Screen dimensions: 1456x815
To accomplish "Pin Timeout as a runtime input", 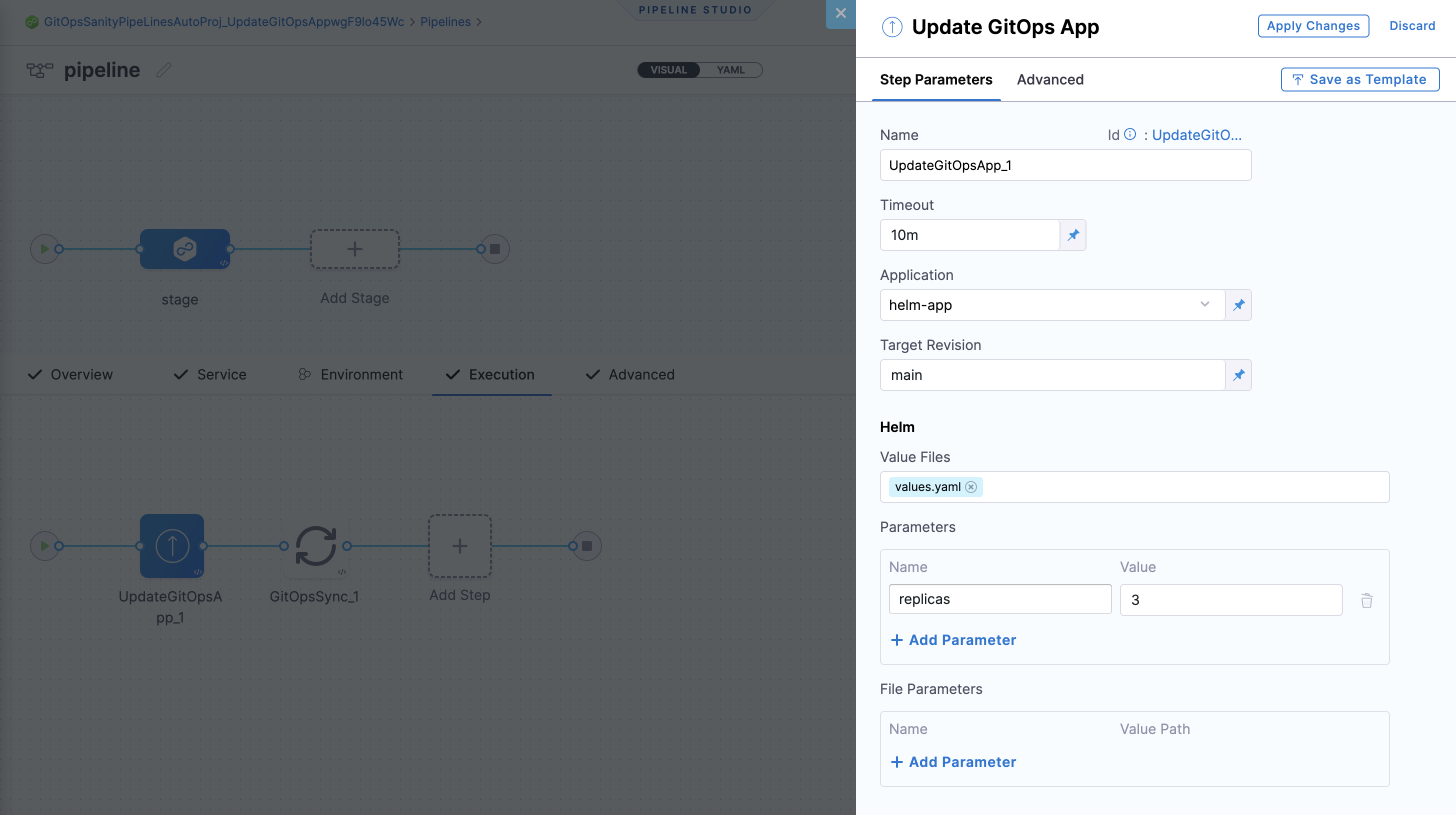I will (x=1073, y=235).
